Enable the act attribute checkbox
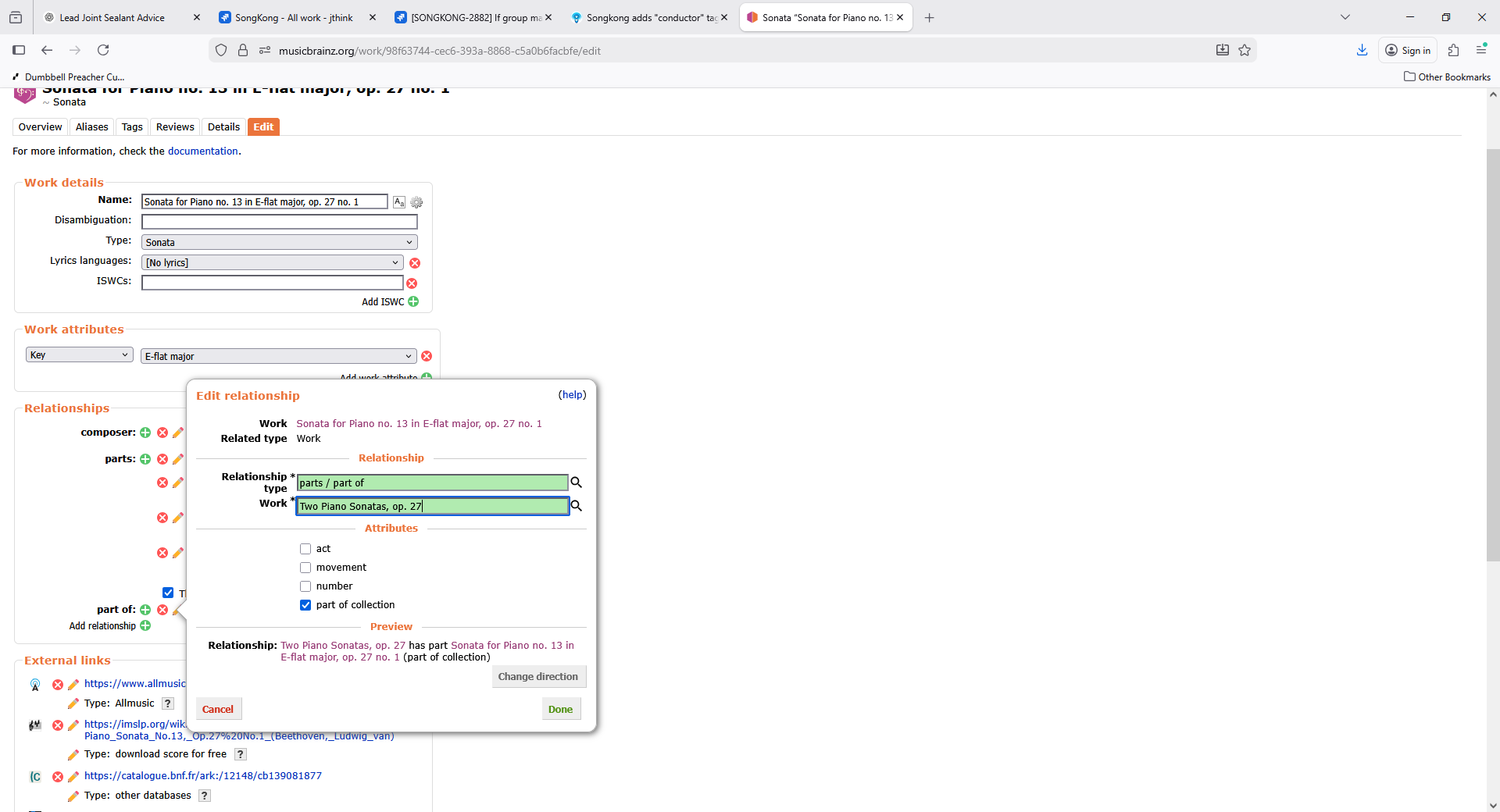This screenshot has width=1500, height=812. point(305,549)
